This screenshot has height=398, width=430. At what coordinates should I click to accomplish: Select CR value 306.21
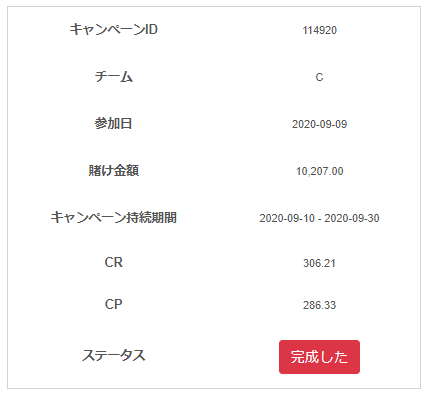(x=319, y=263)
